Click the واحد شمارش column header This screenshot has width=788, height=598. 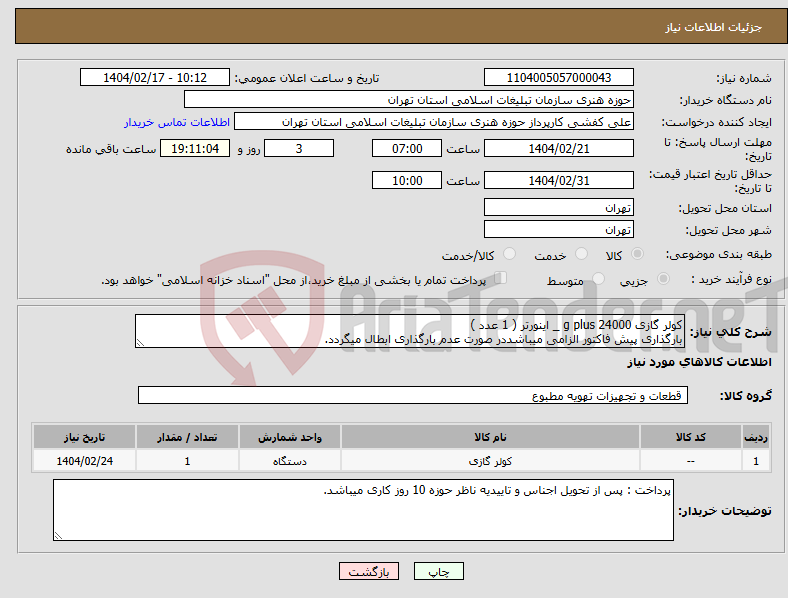click(x=289, y=437)
